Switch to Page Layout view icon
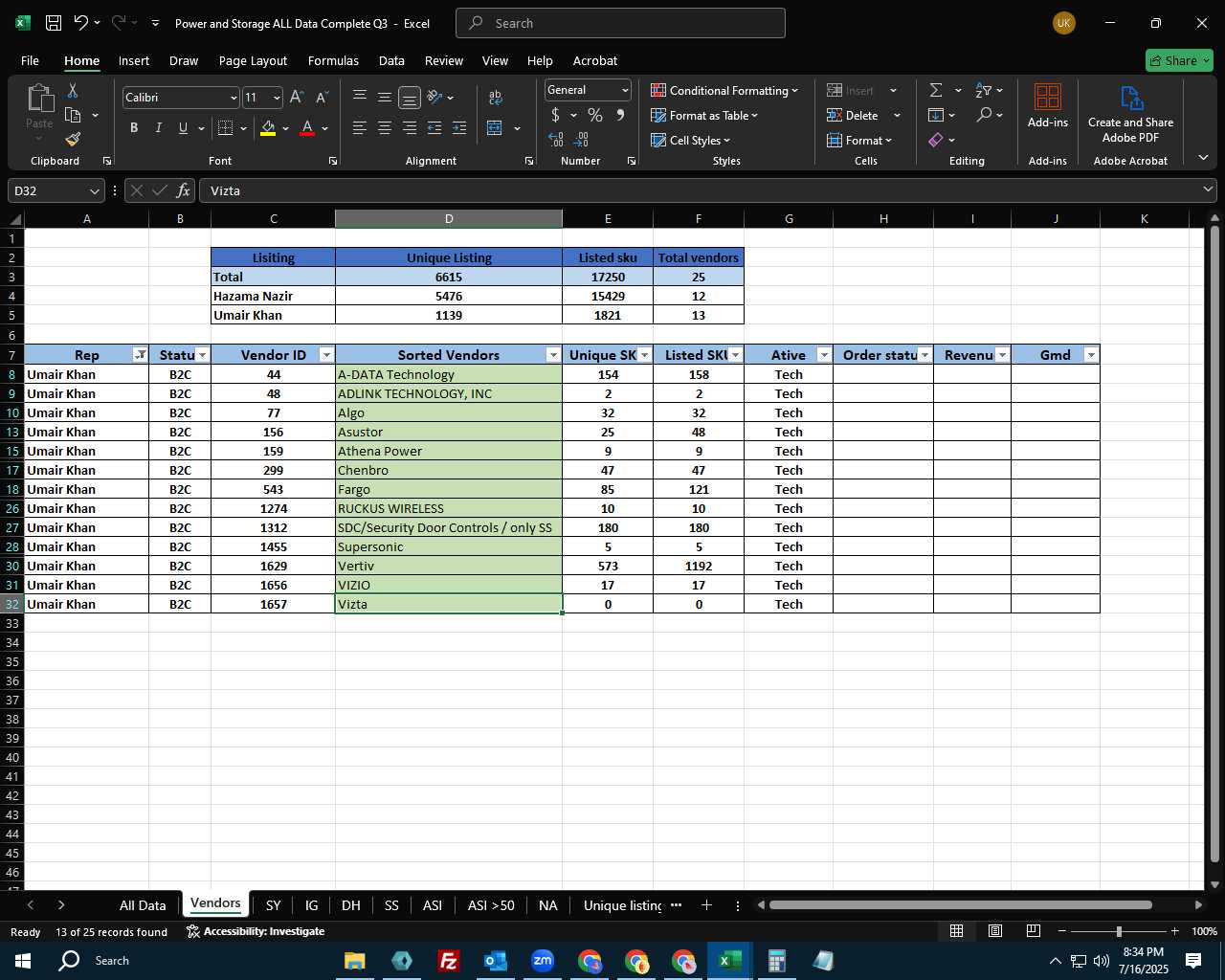 (x=995, y=931)
